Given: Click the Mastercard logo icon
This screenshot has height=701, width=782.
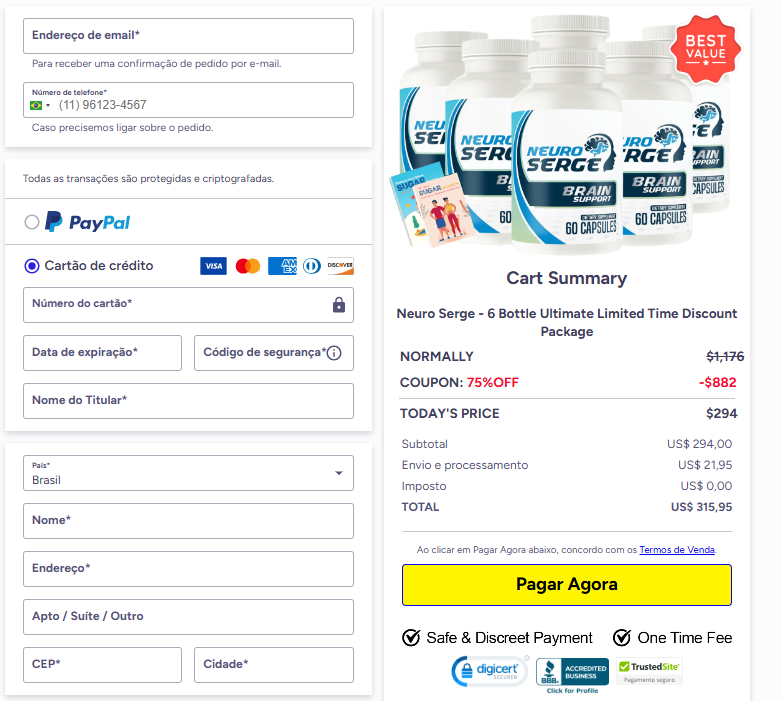Looking at the screenshot, I should (248, 266).
